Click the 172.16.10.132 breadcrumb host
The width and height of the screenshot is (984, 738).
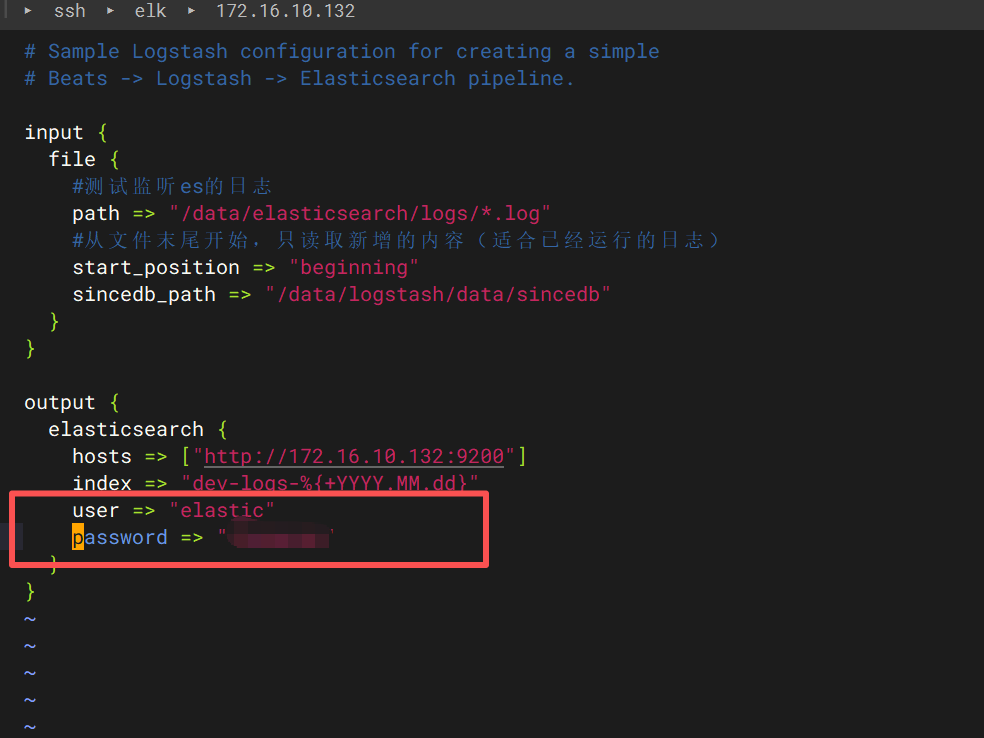pyautogui.click(x=285, y=11)
